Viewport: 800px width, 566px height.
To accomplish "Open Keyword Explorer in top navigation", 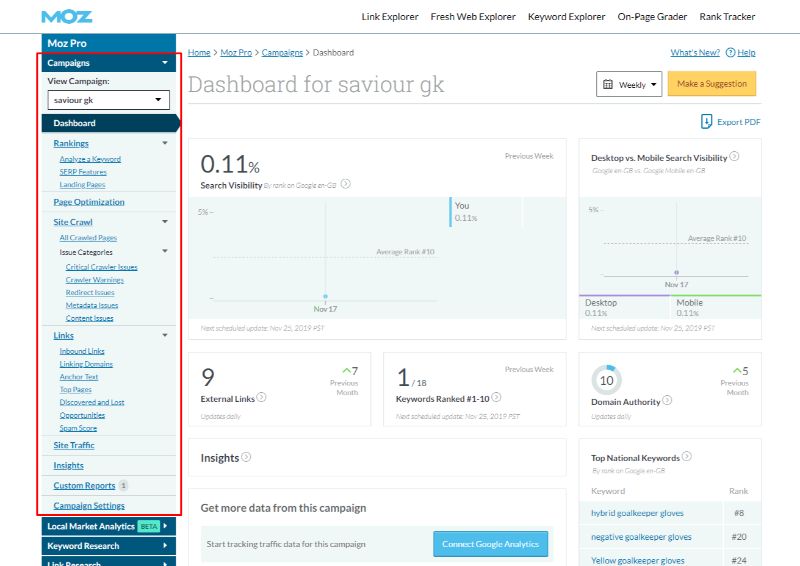I will point(566,17).
